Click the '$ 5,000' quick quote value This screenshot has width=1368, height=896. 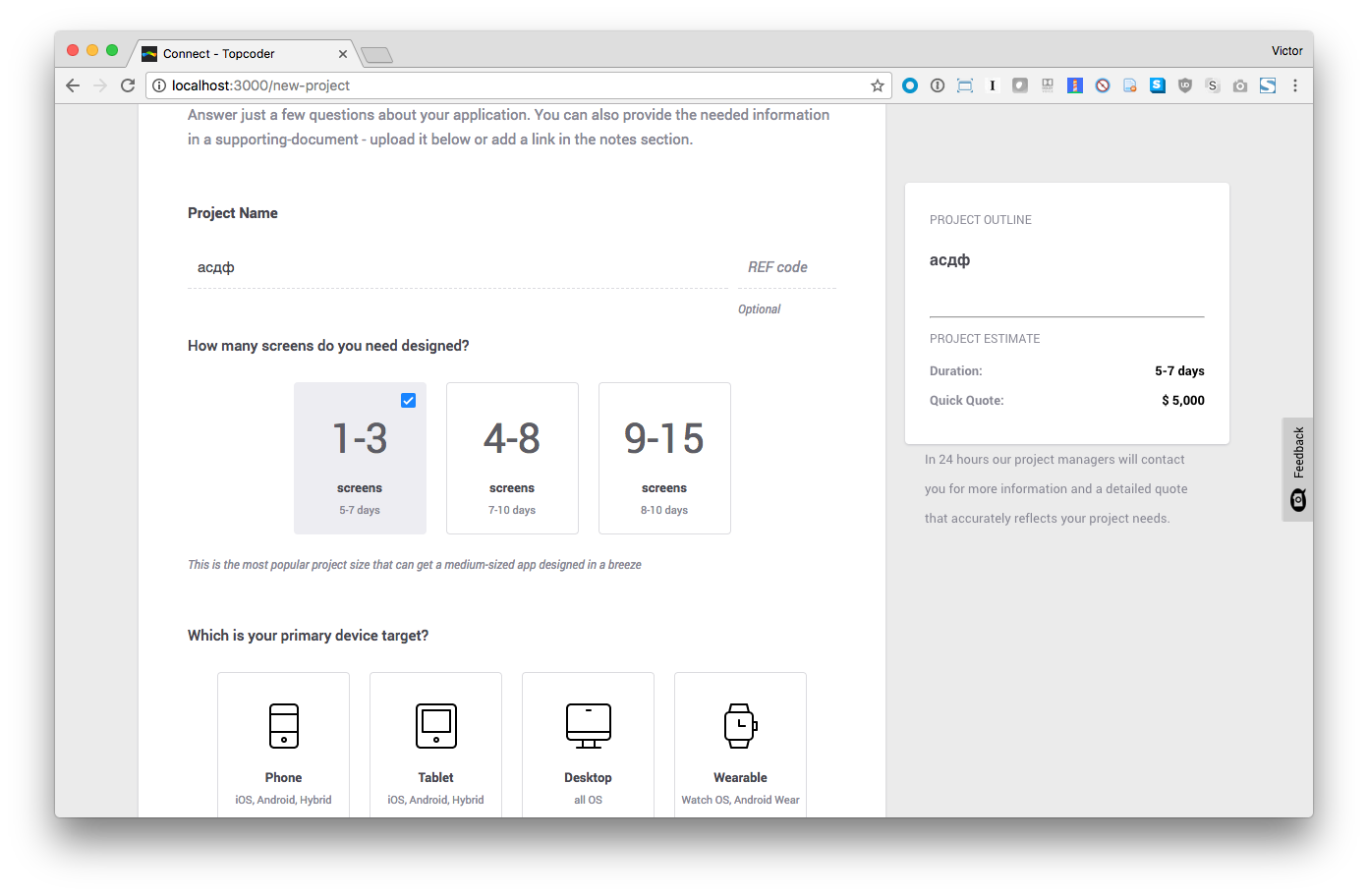[1183, 400]
